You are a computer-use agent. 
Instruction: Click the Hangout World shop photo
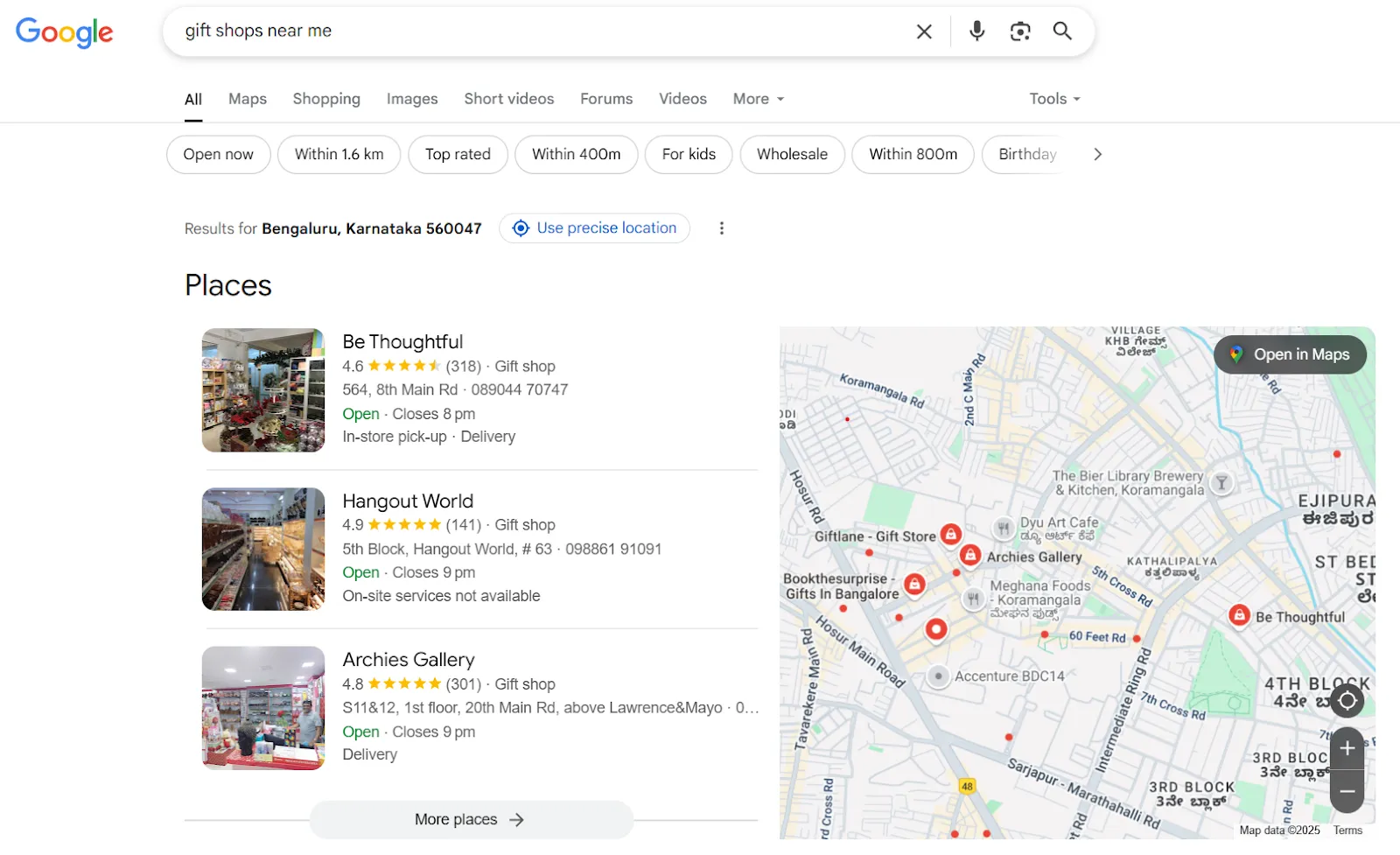pyautogui.click(x=263, y=550)
